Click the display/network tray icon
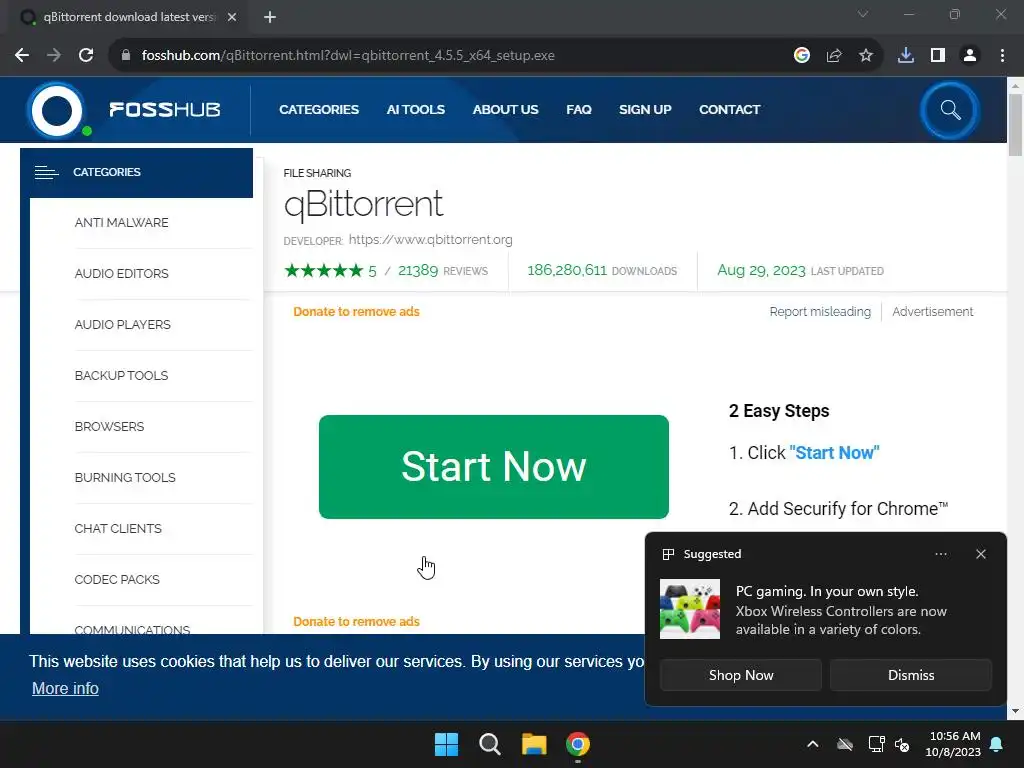Viewport: 1024px width, 768px height. pos(876,744)
